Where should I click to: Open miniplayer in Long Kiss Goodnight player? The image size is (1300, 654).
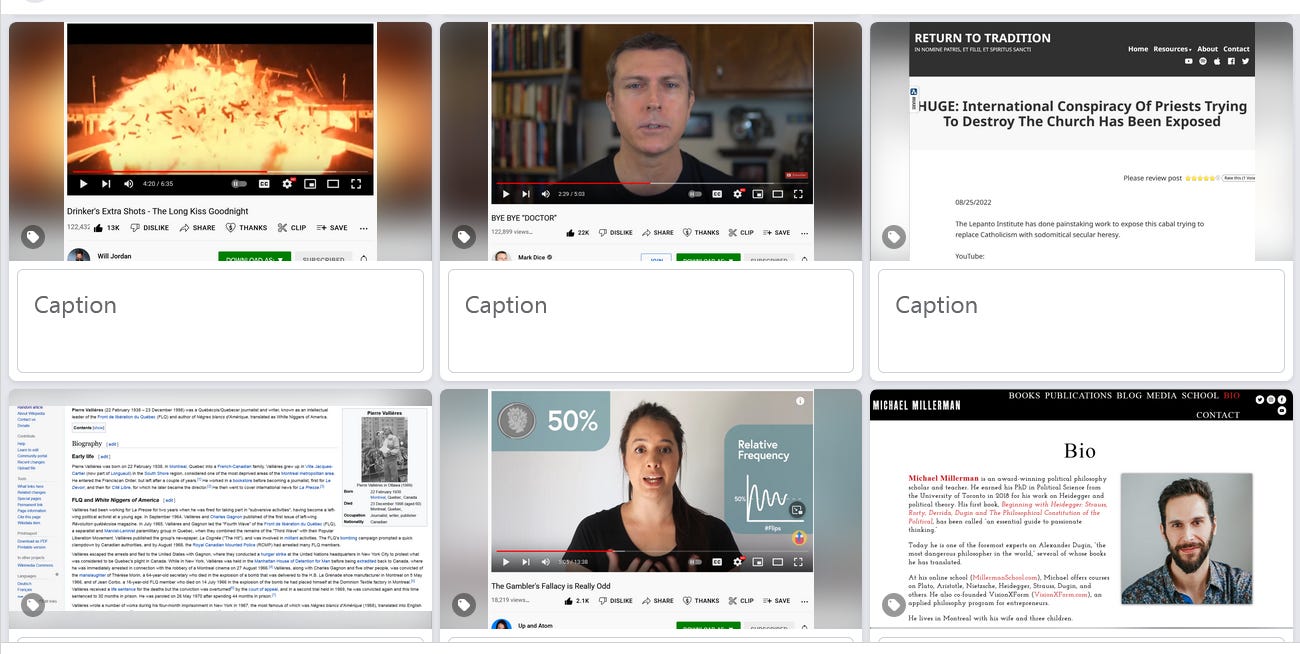(310, 184)
